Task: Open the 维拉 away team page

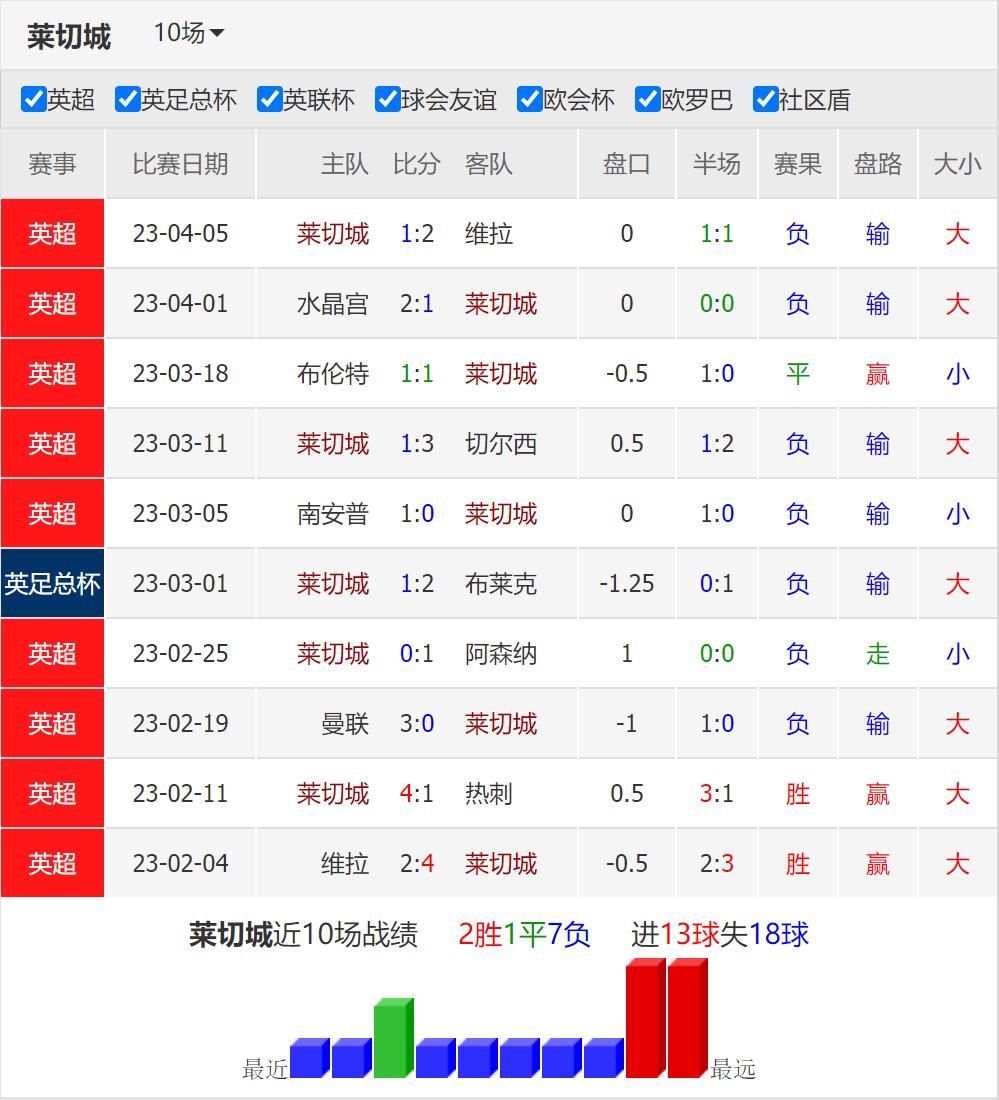Action: pos(490,234)
